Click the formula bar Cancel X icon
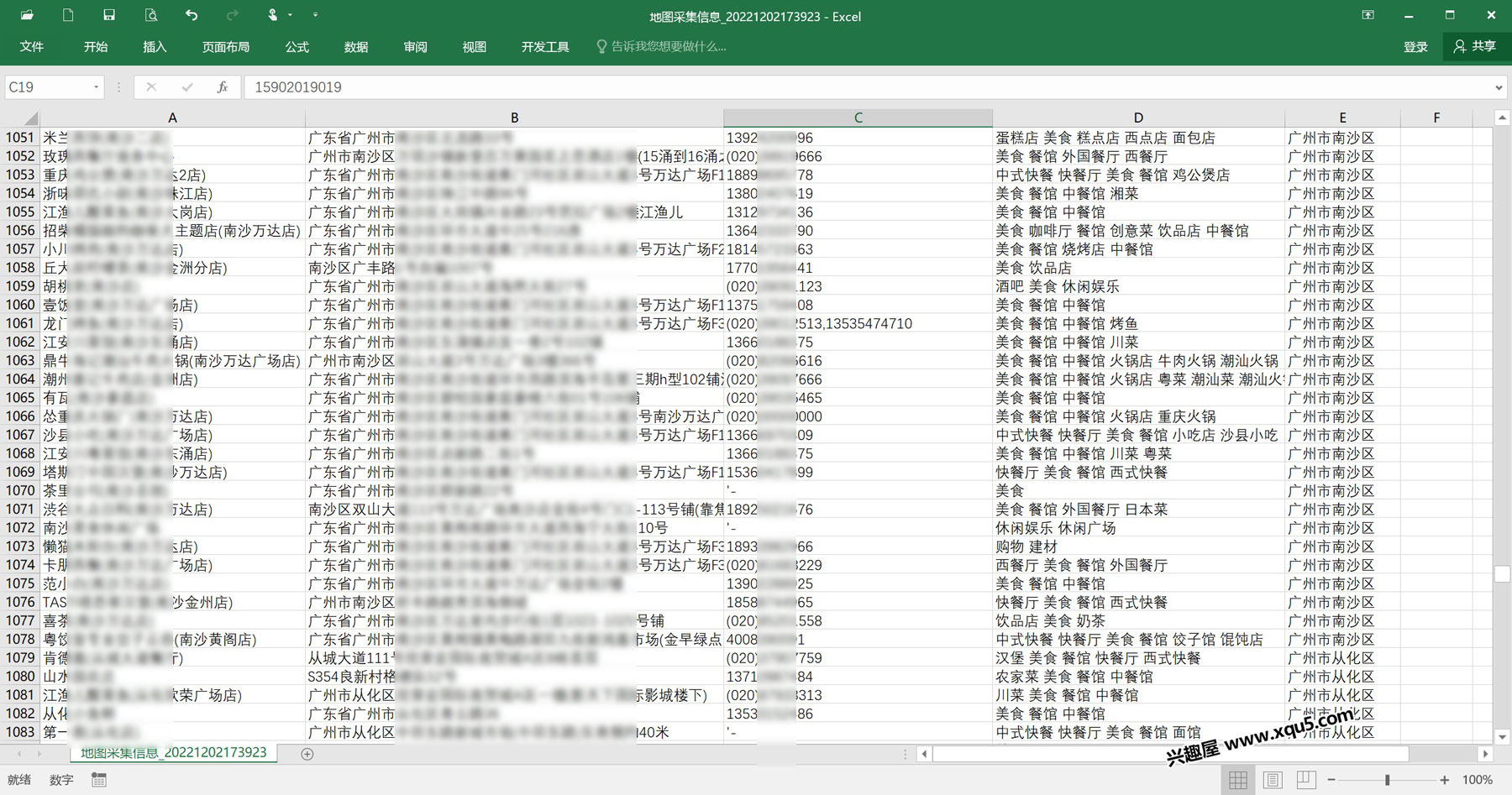 [x=151, y=87]
